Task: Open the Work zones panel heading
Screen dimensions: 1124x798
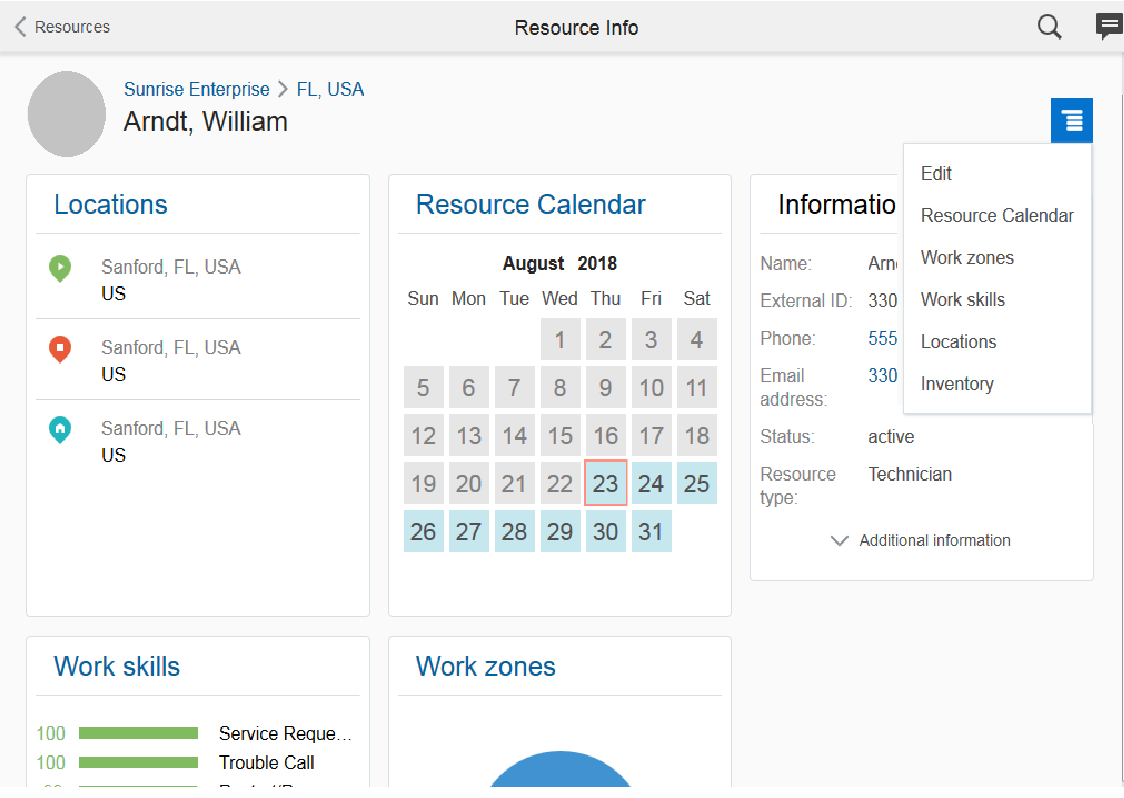Action: coord(485,667)
